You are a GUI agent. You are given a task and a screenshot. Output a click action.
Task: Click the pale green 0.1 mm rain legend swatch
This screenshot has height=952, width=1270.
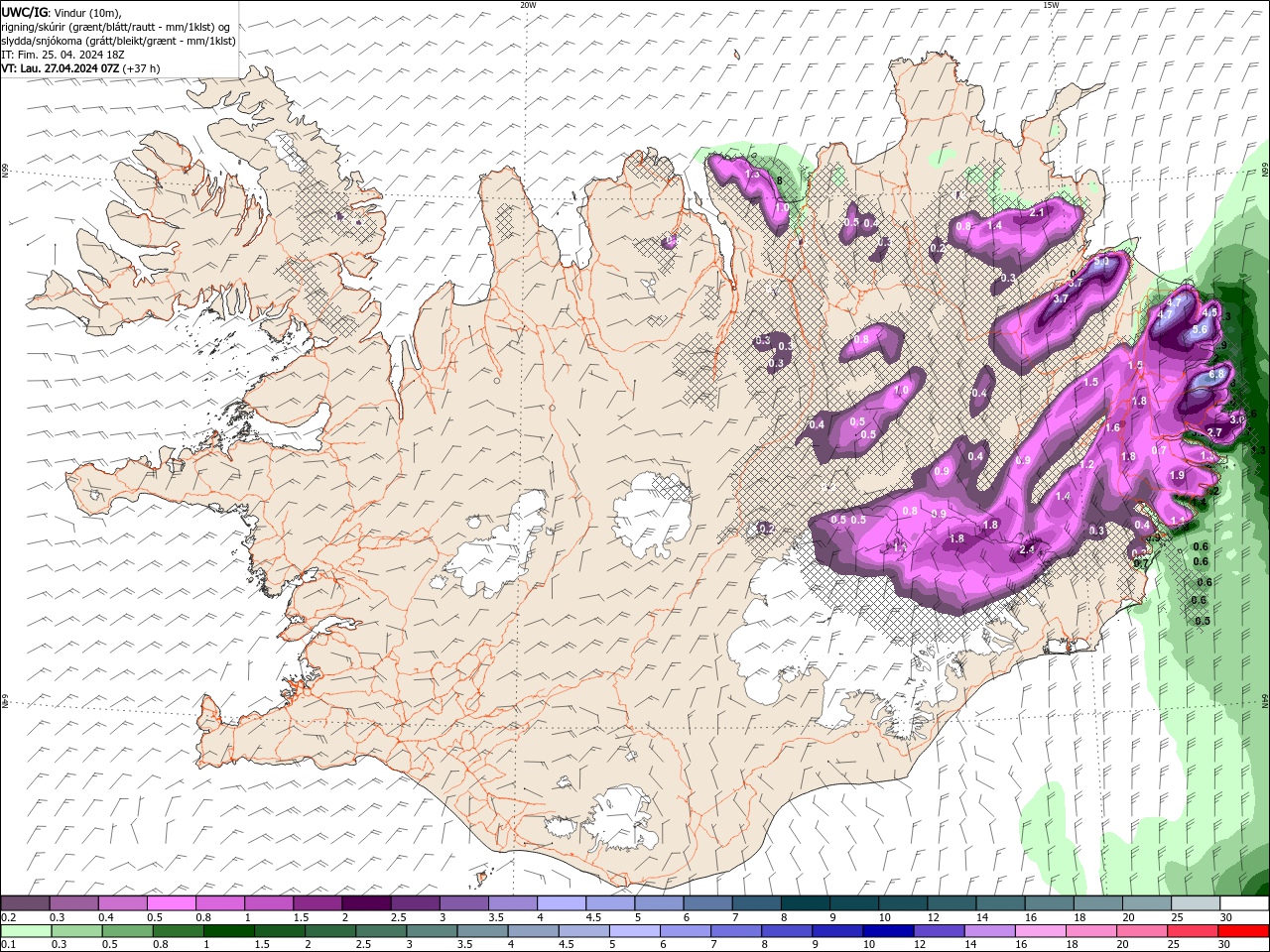pyautogui.click(x=26, y=931)
